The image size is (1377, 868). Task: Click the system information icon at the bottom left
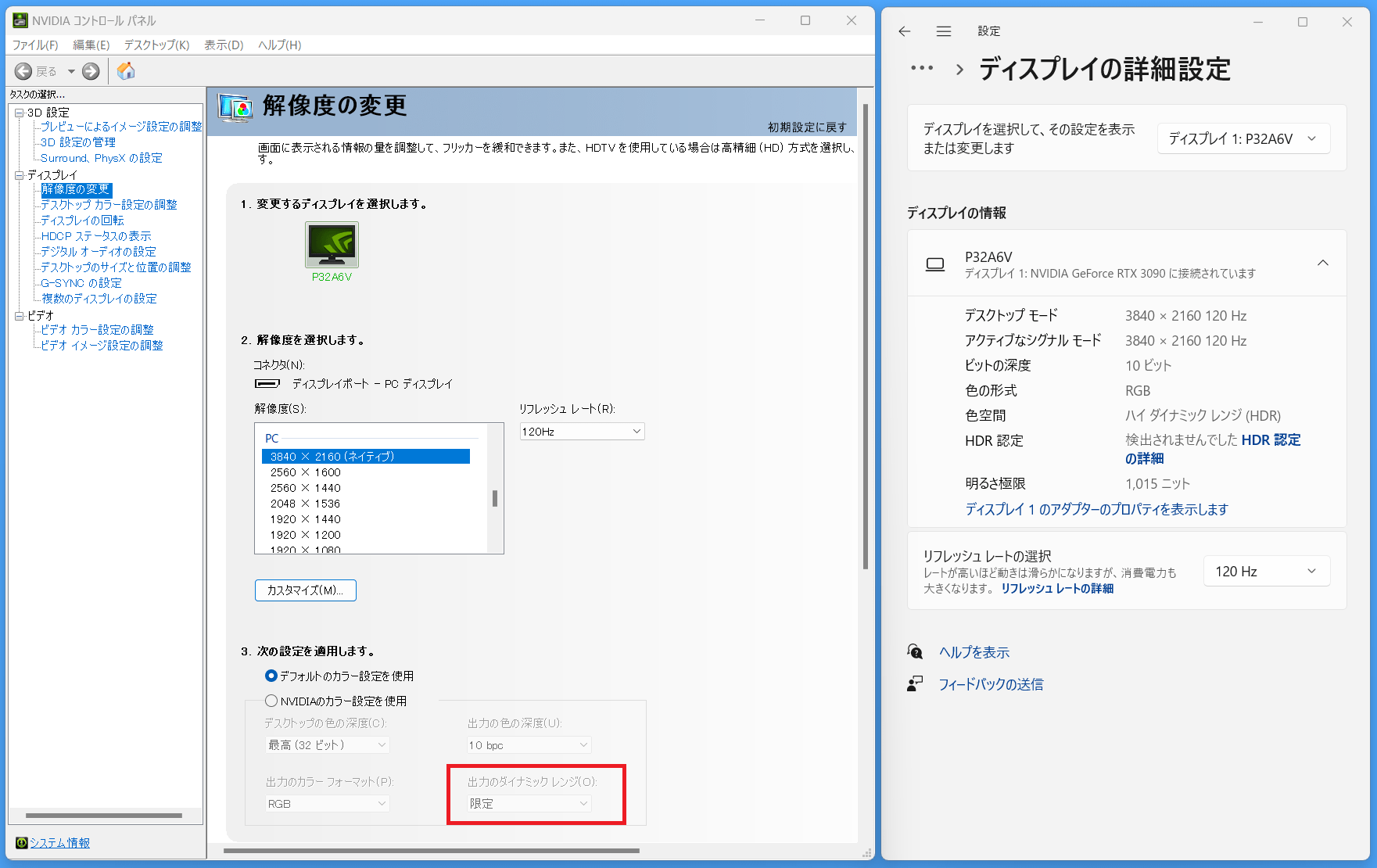coord(22,842)
